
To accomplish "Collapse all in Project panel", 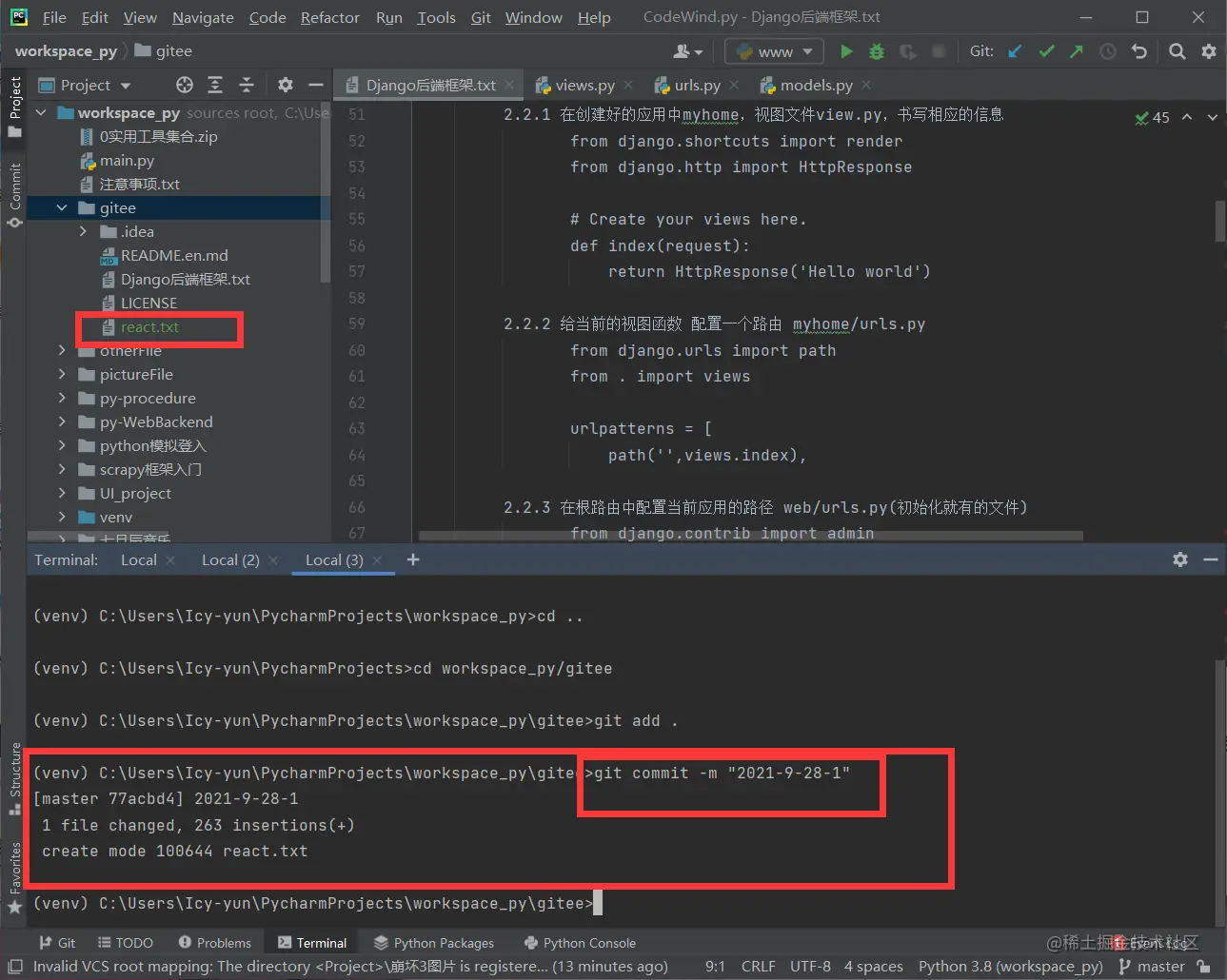I will coord(247,85).
